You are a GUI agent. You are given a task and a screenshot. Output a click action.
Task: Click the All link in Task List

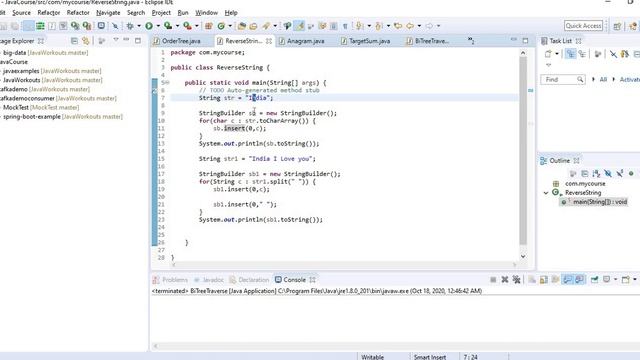(603, 80)
